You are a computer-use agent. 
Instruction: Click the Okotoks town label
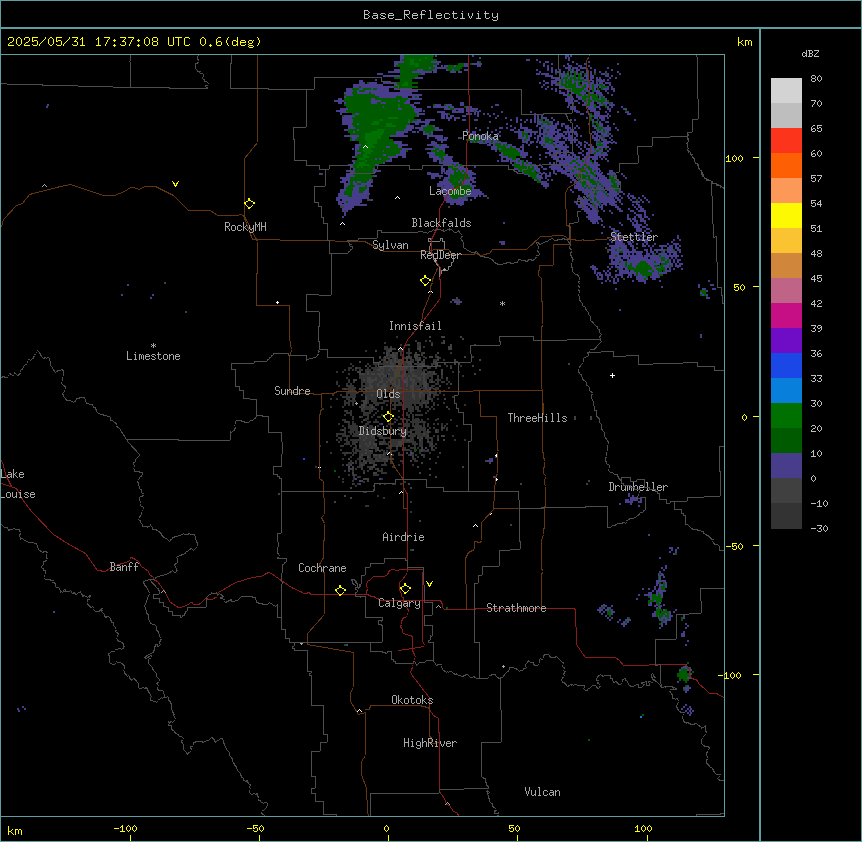tap(412, 700)
